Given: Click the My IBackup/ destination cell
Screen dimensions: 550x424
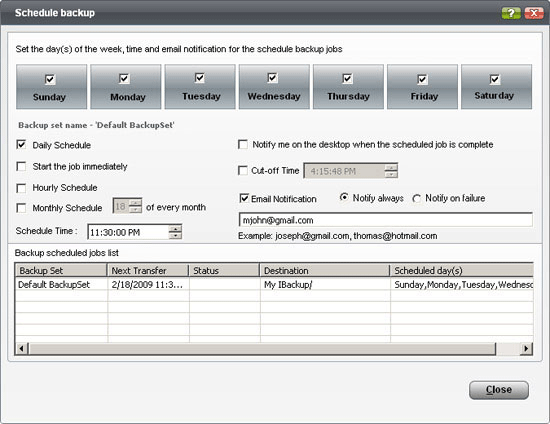Looking at the screenshot, I should (x=325, y=284).
